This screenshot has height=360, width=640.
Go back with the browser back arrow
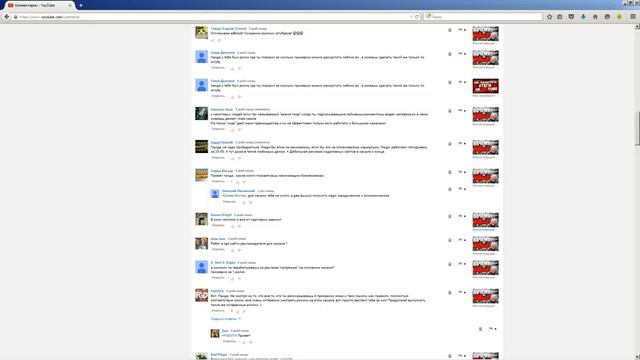(7, 17)
